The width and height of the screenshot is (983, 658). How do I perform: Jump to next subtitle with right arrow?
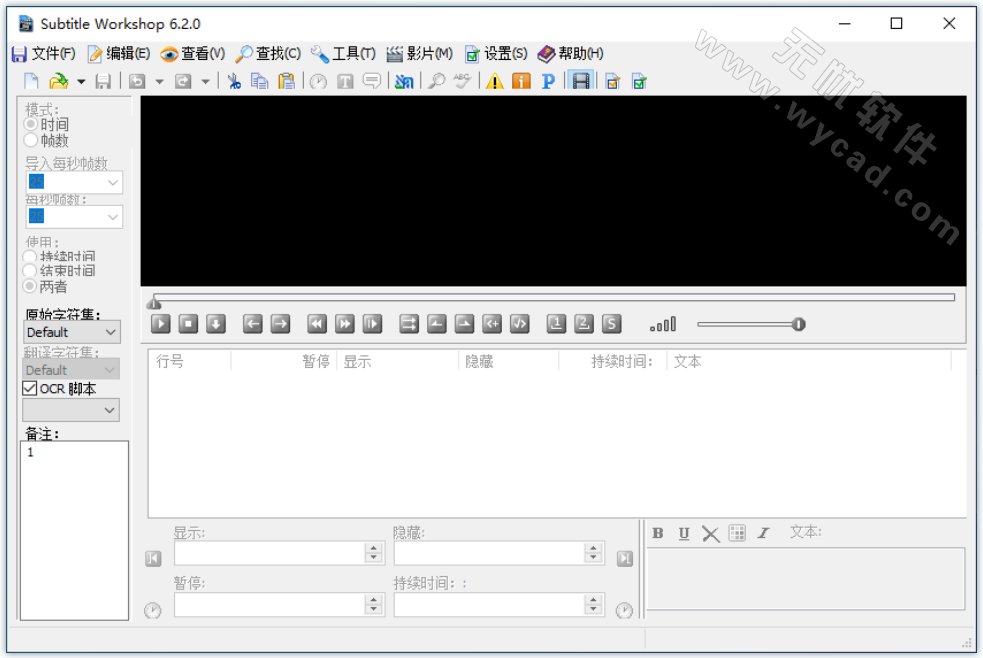click(280, 323)
